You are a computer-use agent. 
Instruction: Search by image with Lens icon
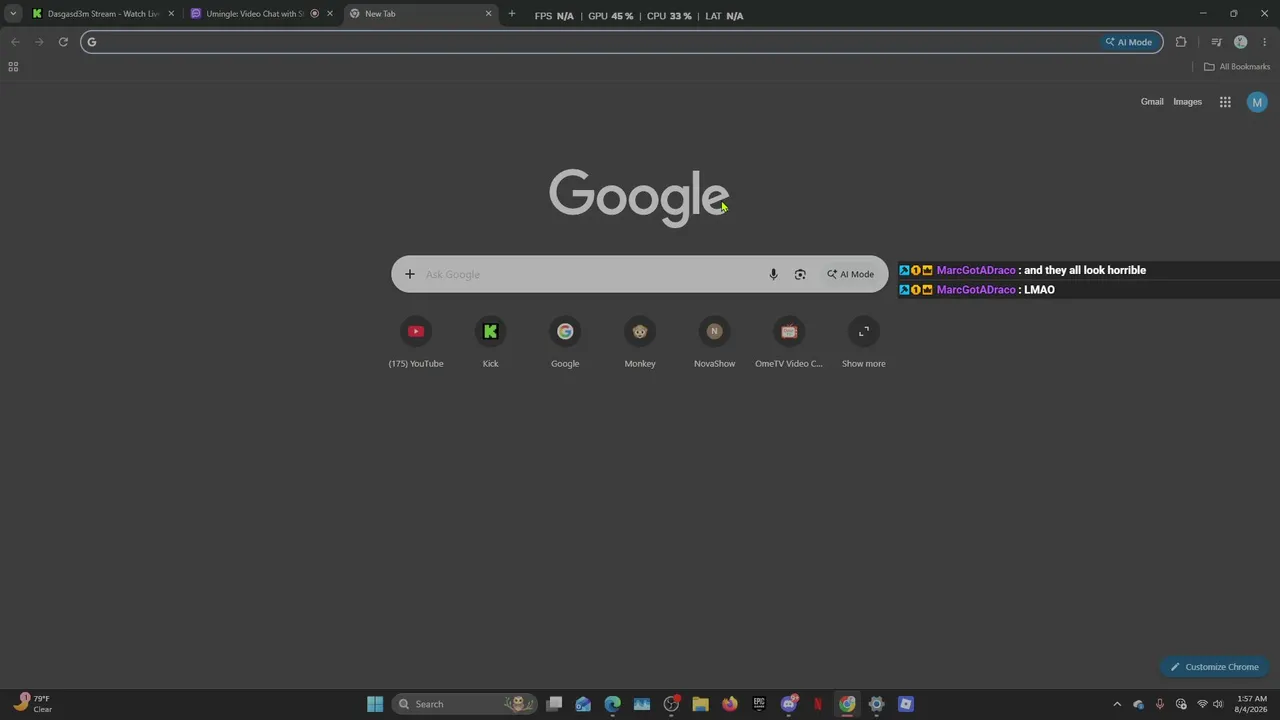pos(800,274)
